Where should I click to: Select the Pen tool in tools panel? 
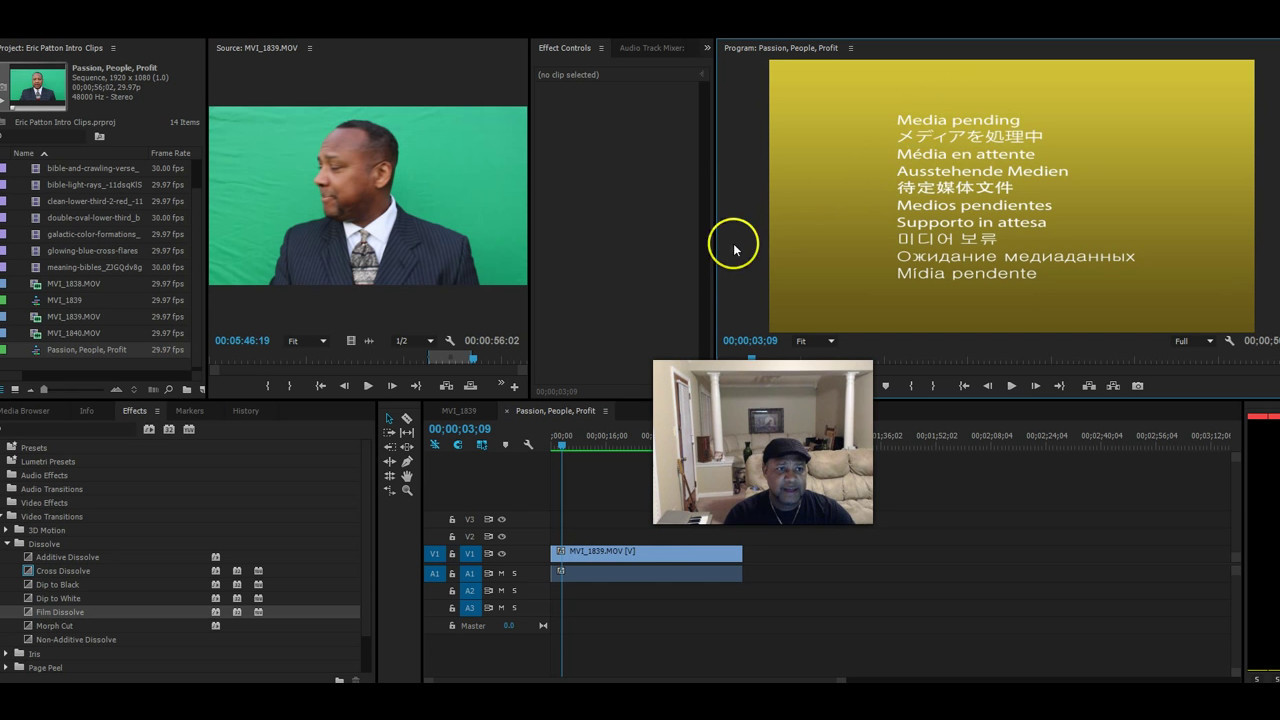pos(407,462)
